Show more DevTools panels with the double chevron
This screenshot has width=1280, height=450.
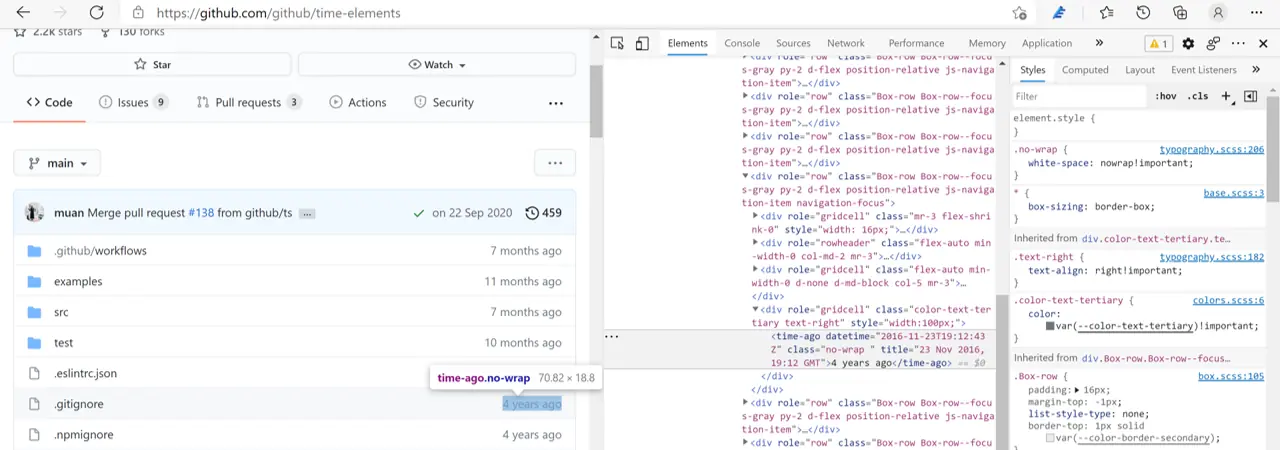(x=1099, y=43)
